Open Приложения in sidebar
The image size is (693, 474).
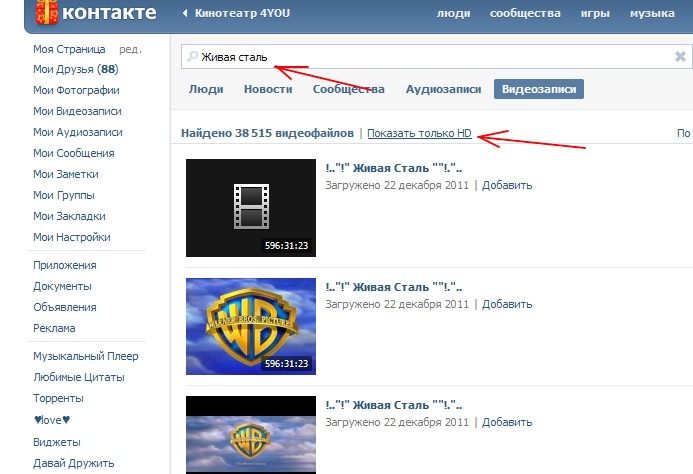click(x=65, y=265)
